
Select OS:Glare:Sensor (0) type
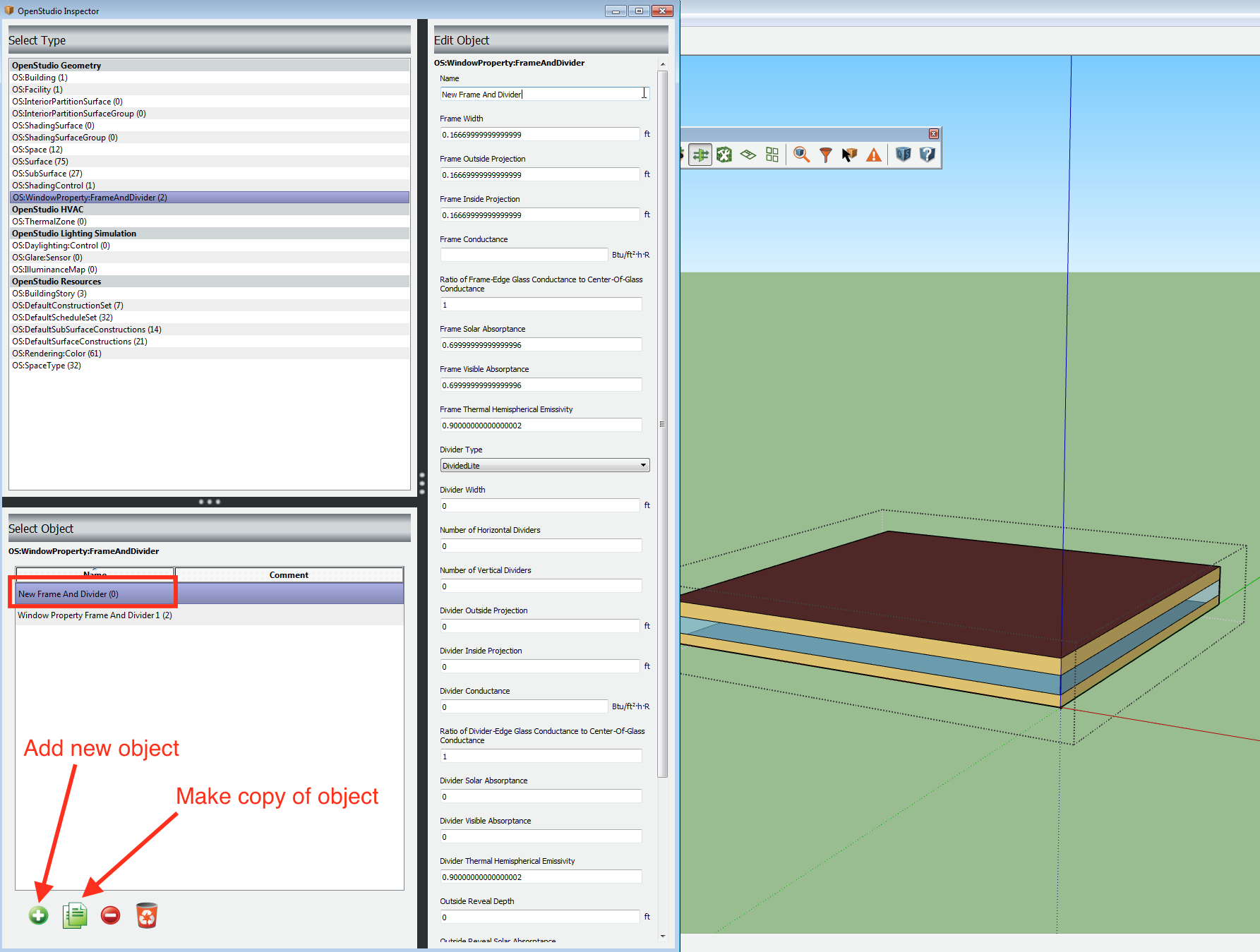(x=209, y=258)
